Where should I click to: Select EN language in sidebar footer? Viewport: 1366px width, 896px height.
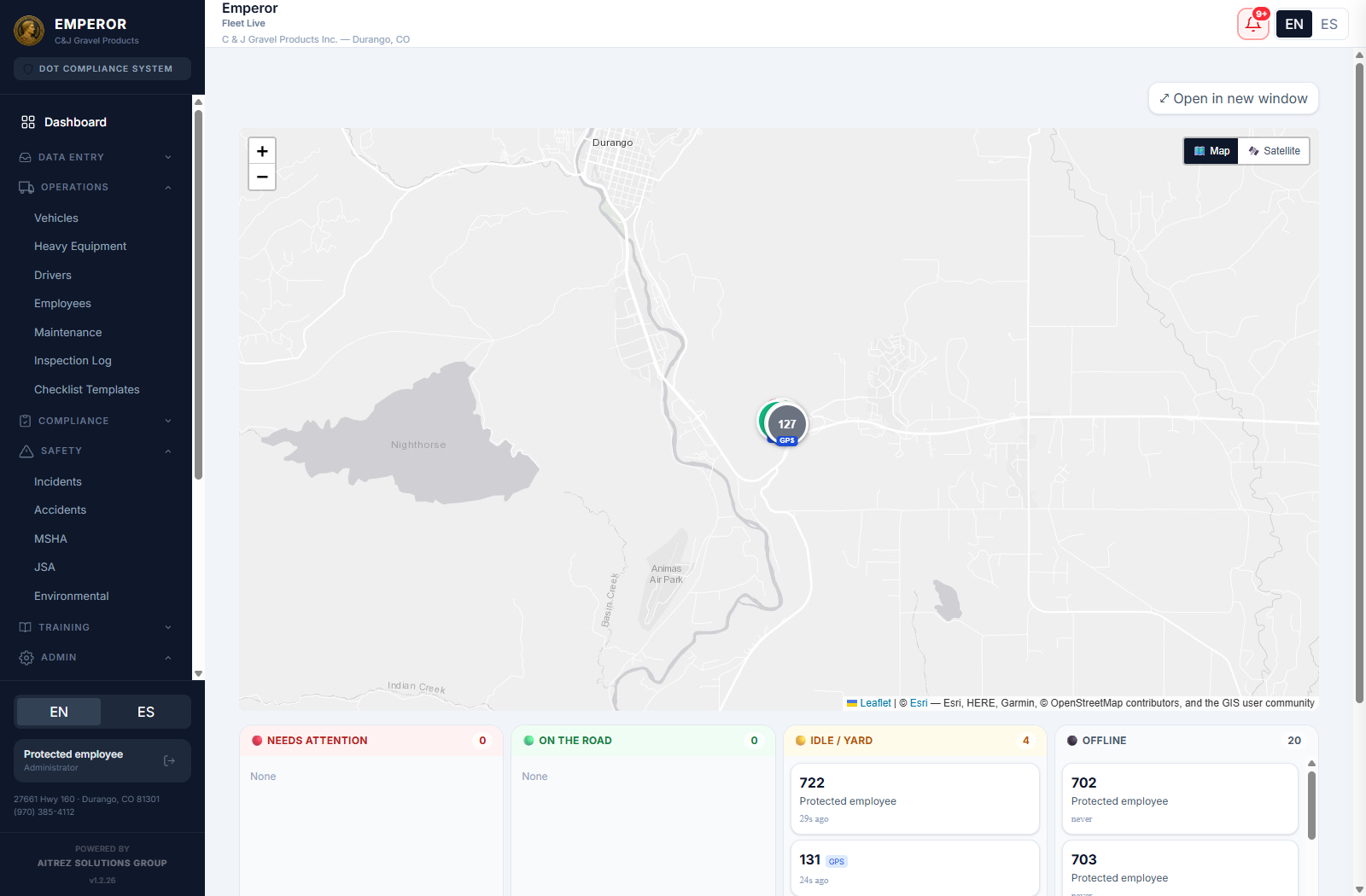[x=59, y=712]
